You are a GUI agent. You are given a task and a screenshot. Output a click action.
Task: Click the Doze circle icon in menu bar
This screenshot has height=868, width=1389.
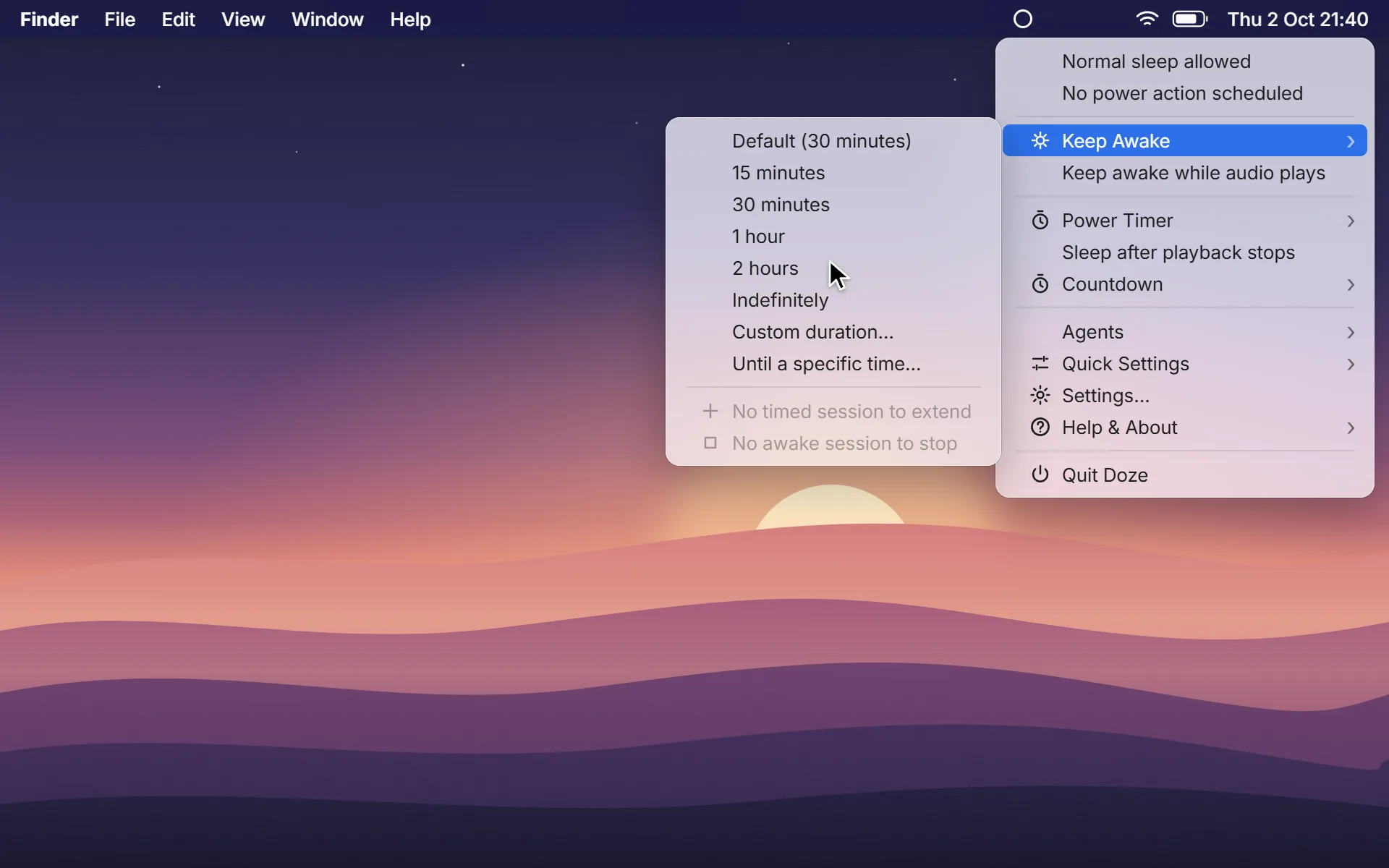pos(1023,20)
